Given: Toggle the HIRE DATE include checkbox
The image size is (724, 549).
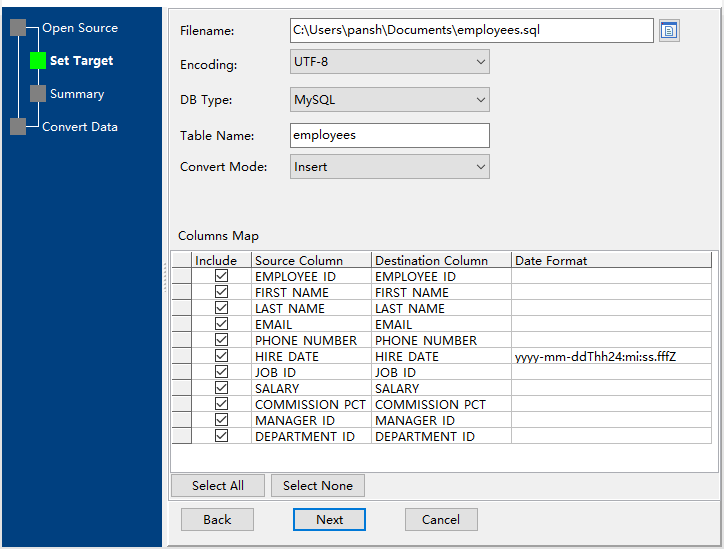Looking at the screenshot, I should click(x=221, y=356).
